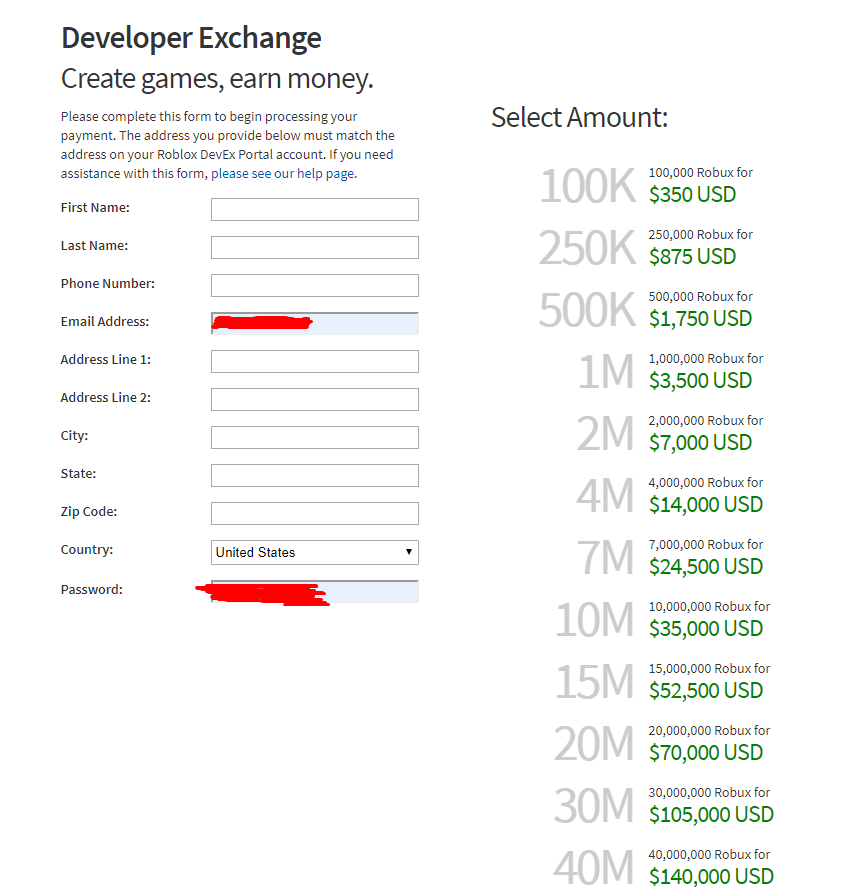
Task: Select the Address Line 2 field
Action: point(315,399)
